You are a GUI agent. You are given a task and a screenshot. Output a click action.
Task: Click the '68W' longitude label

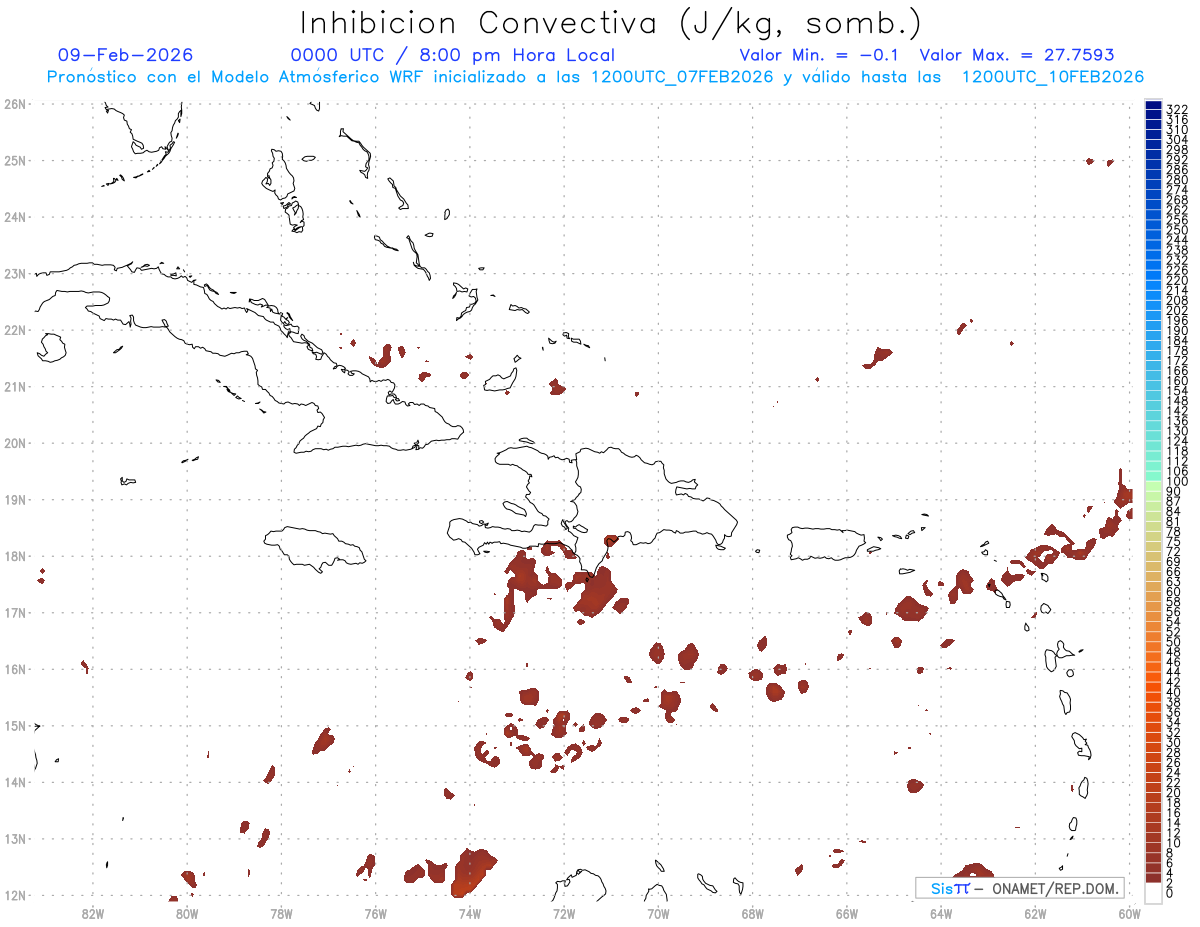tap(753, 912)
